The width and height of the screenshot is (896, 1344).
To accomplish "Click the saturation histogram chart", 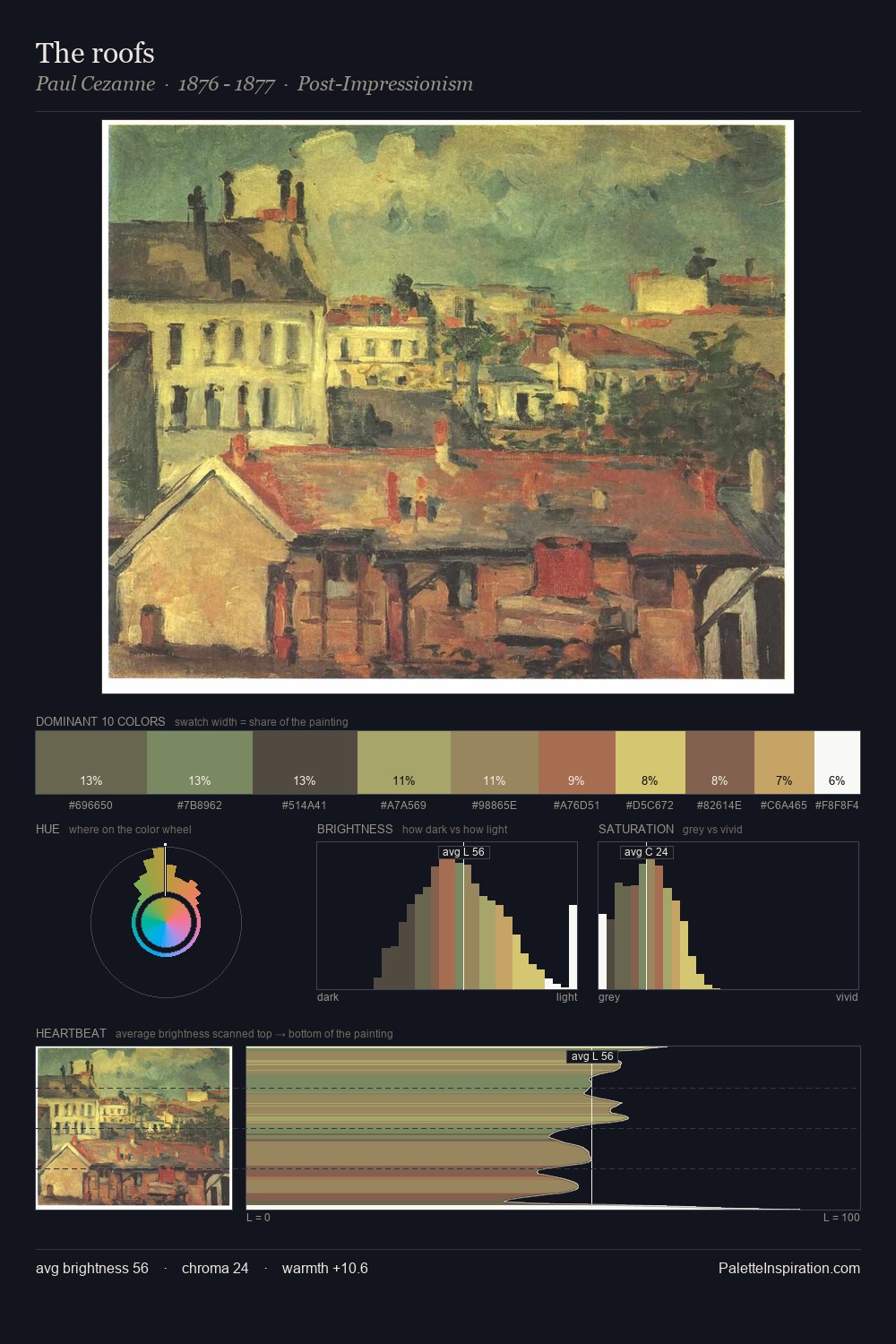I will (728, 916).
